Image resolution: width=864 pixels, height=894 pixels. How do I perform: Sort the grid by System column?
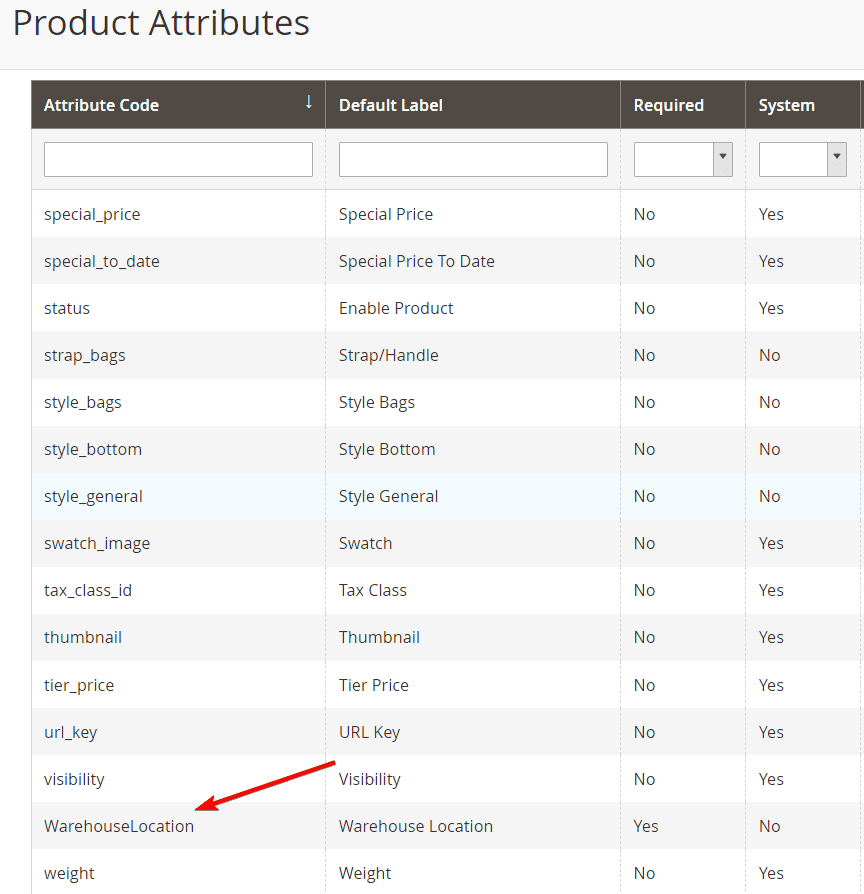tap(786, 104)
